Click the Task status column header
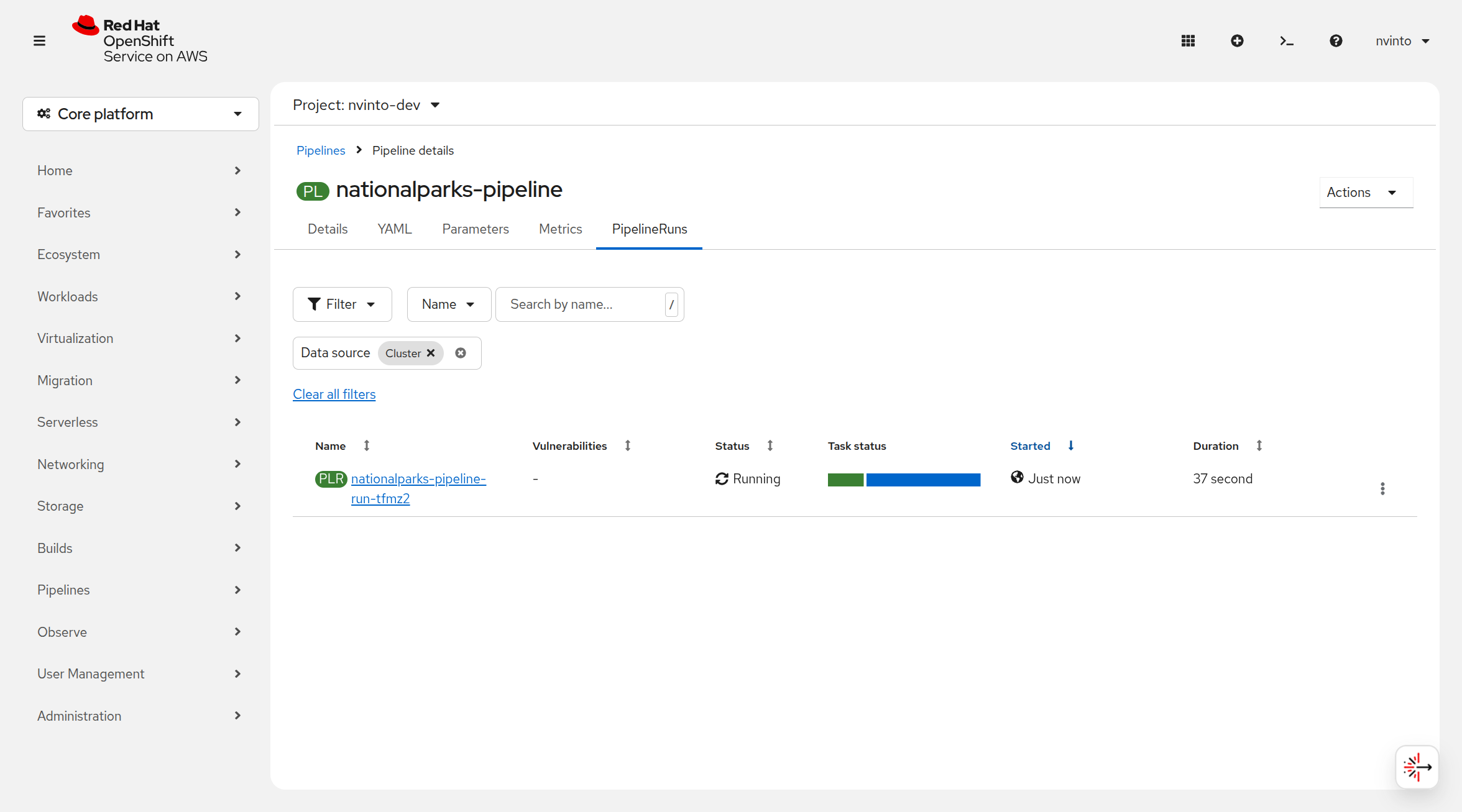 coord(857,446)
